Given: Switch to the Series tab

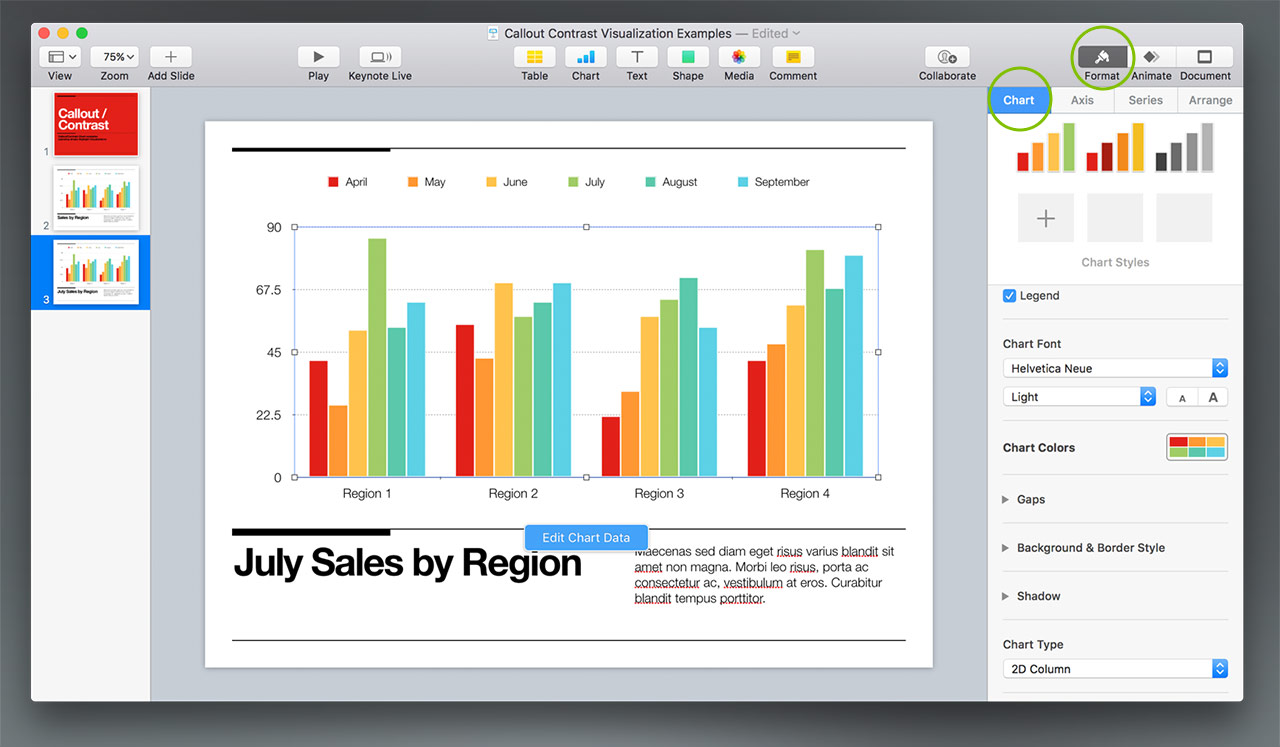Looking at the screenshot, I should tap(1145, 100).
